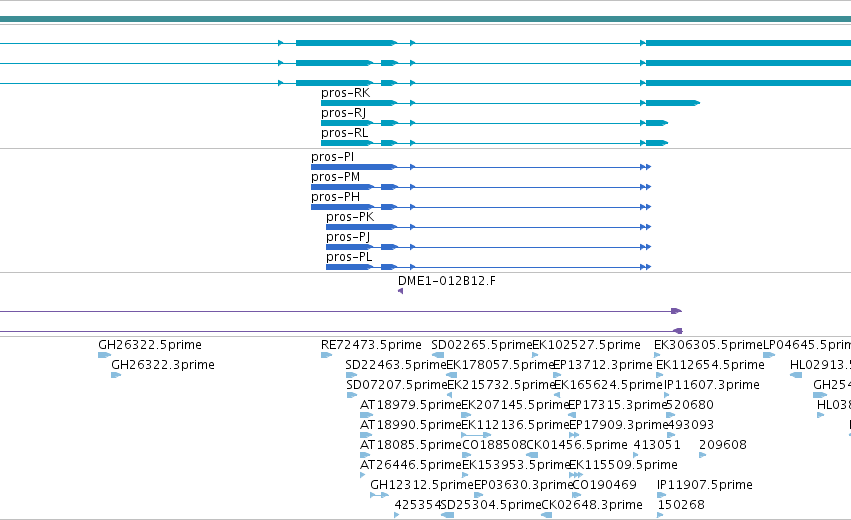Click the EK115509.5prime EST label

coord(623,465)
